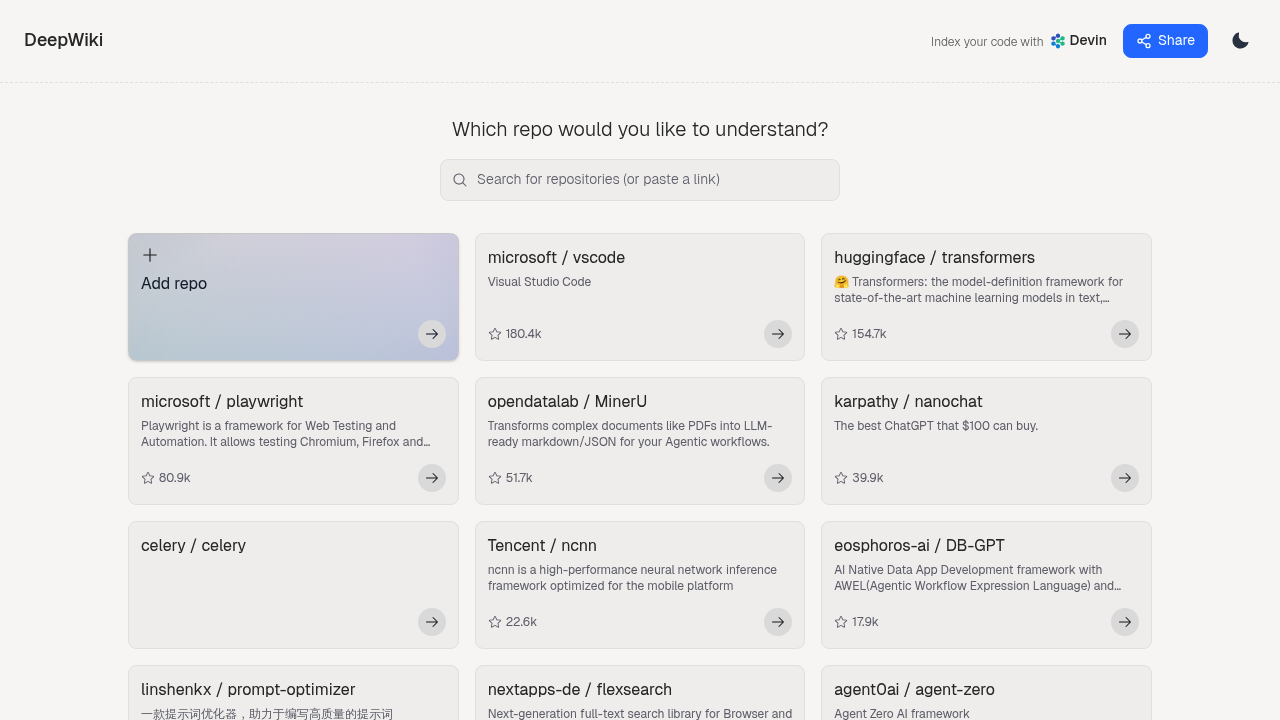Click the arrow icon on the eosphoros-ai/DB-GPT card

1125,622
